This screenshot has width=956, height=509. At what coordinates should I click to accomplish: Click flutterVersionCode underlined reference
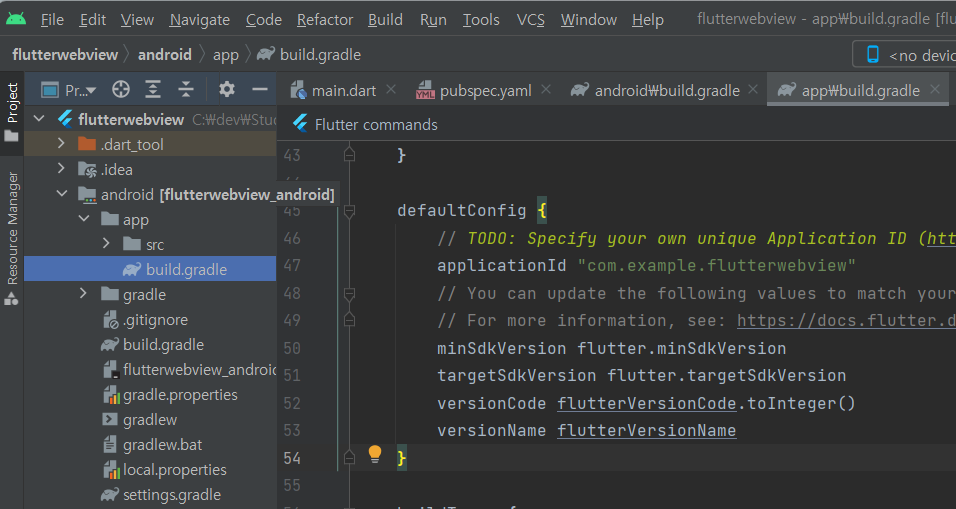(x=647, y=404)
